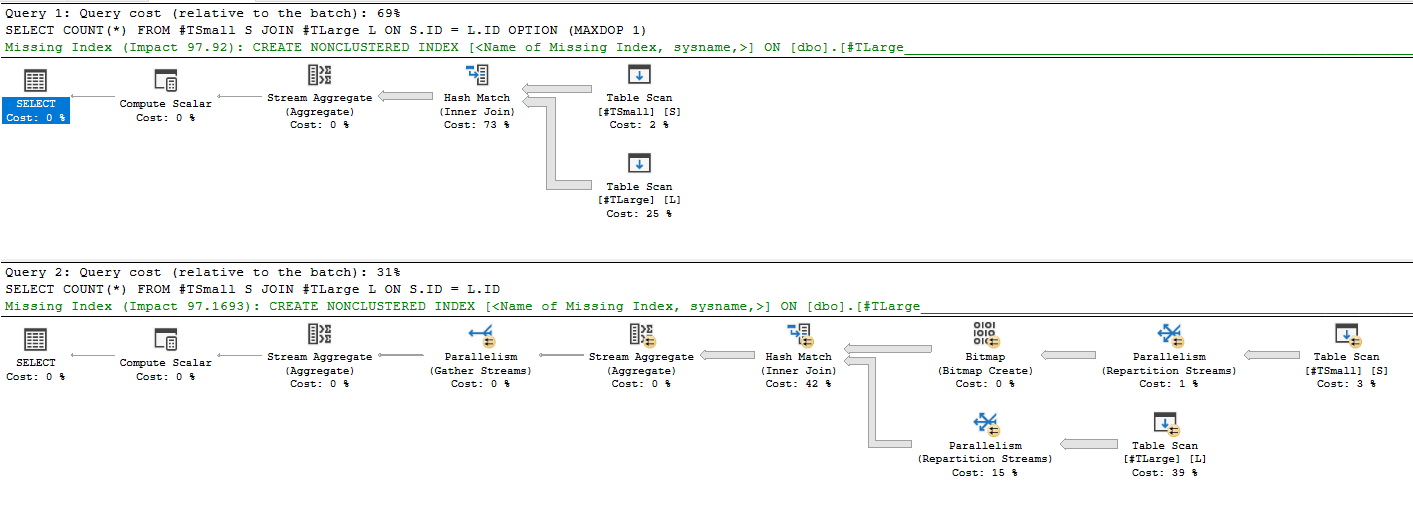
Task: Click Table Scan of #TSmall costing 2%
Action: point(639,96)
